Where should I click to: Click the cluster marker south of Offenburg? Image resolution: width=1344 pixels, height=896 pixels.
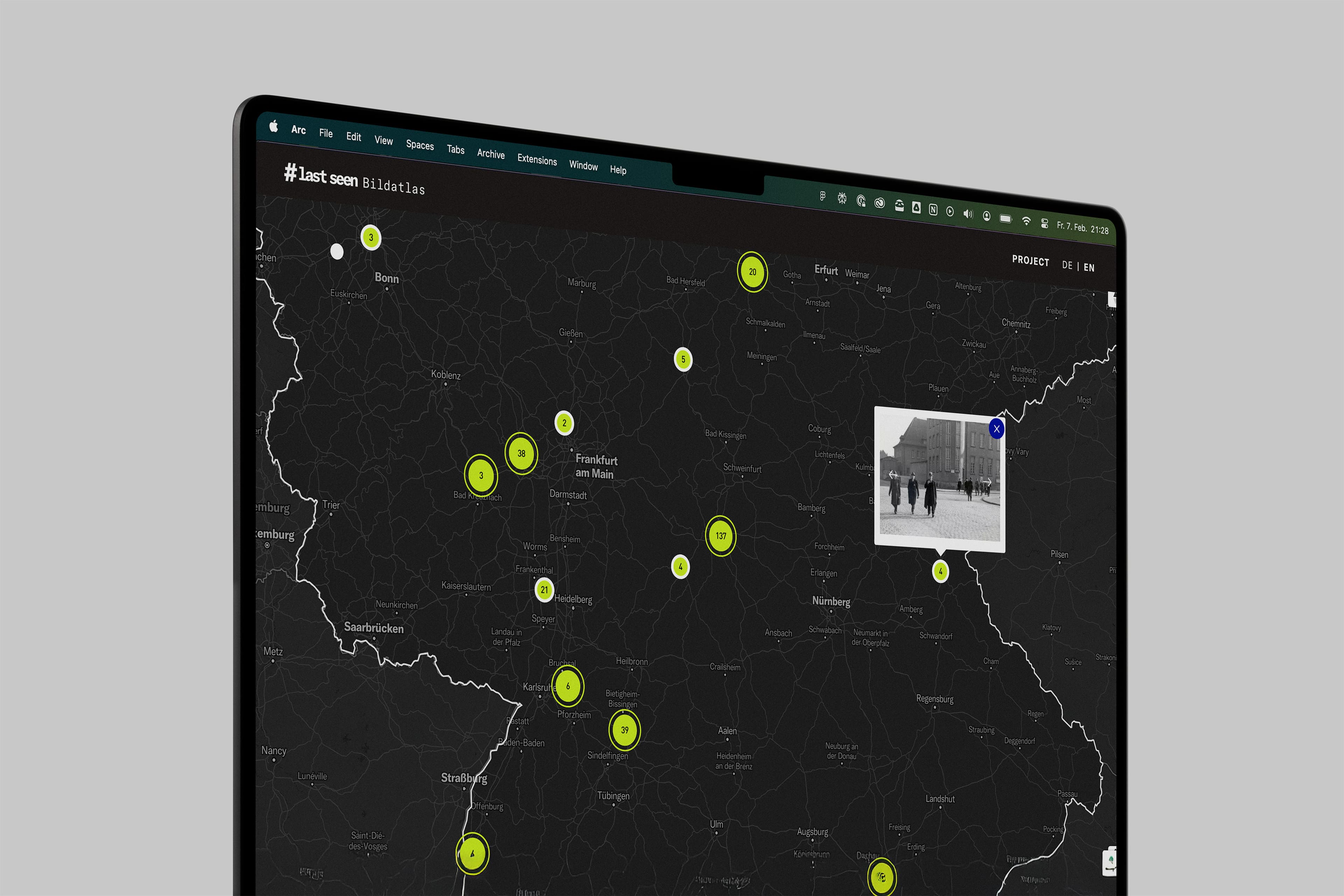click(472, 854)
